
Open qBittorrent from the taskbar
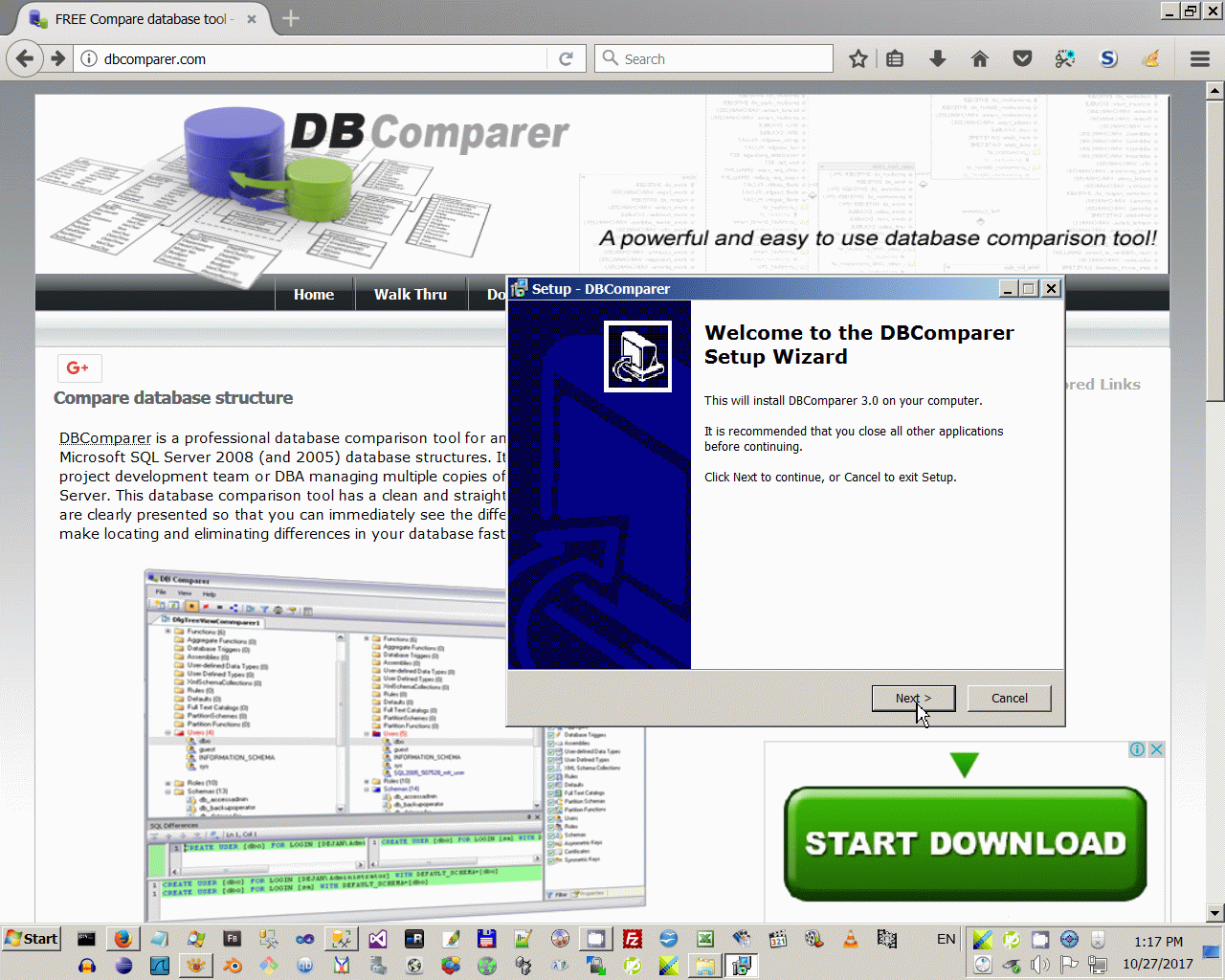click(304, 966)
